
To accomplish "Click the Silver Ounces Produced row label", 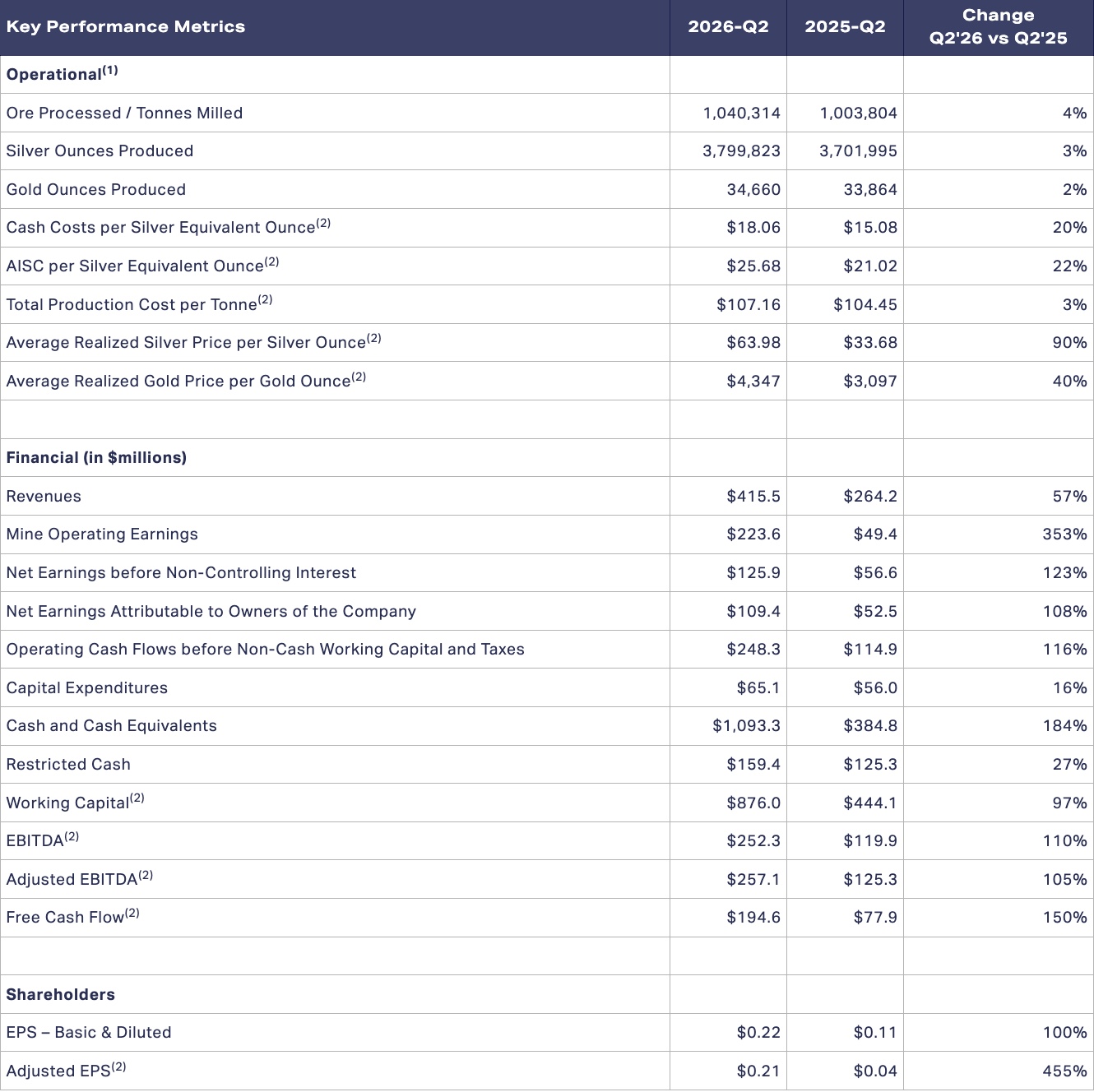I will click(x=100, y=151).
